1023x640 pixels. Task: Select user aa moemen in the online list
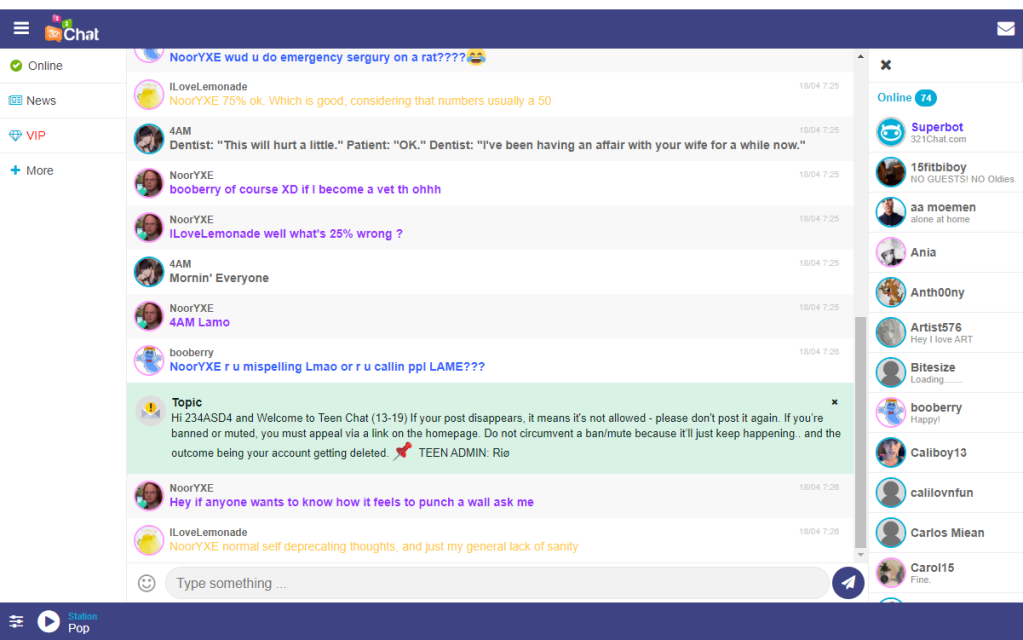(945, 212)
